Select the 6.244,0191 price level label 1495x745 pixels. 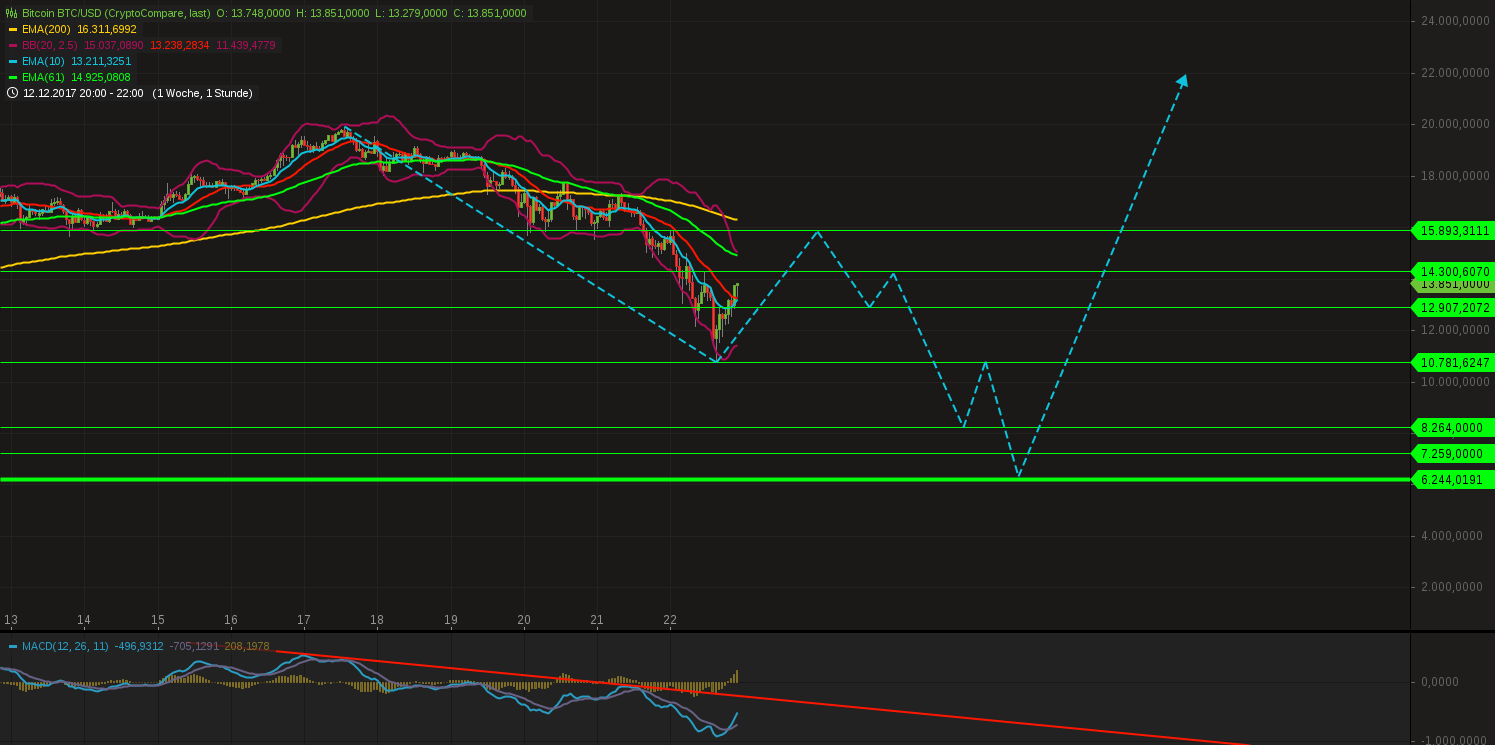tap(1453, 479)
